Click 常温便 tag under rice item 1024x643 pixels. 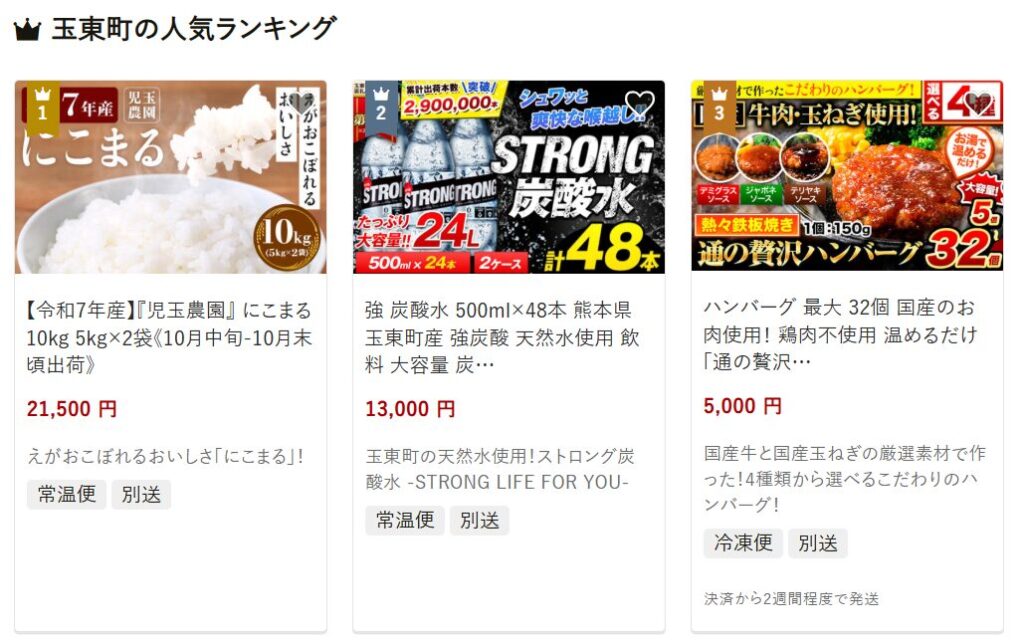67,494
